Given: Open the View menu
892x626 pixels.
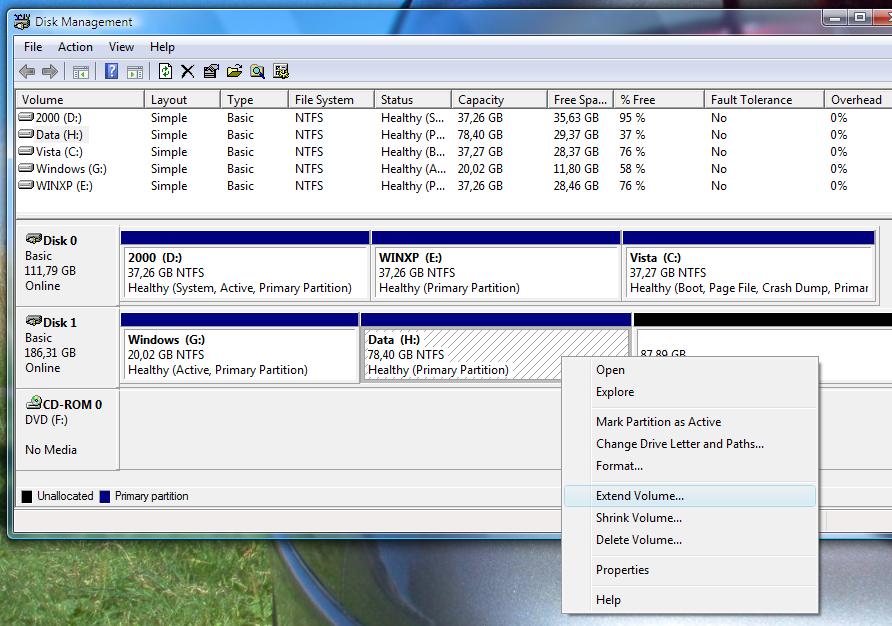Looking at the screenshot, I should click(x=121, y=47).
